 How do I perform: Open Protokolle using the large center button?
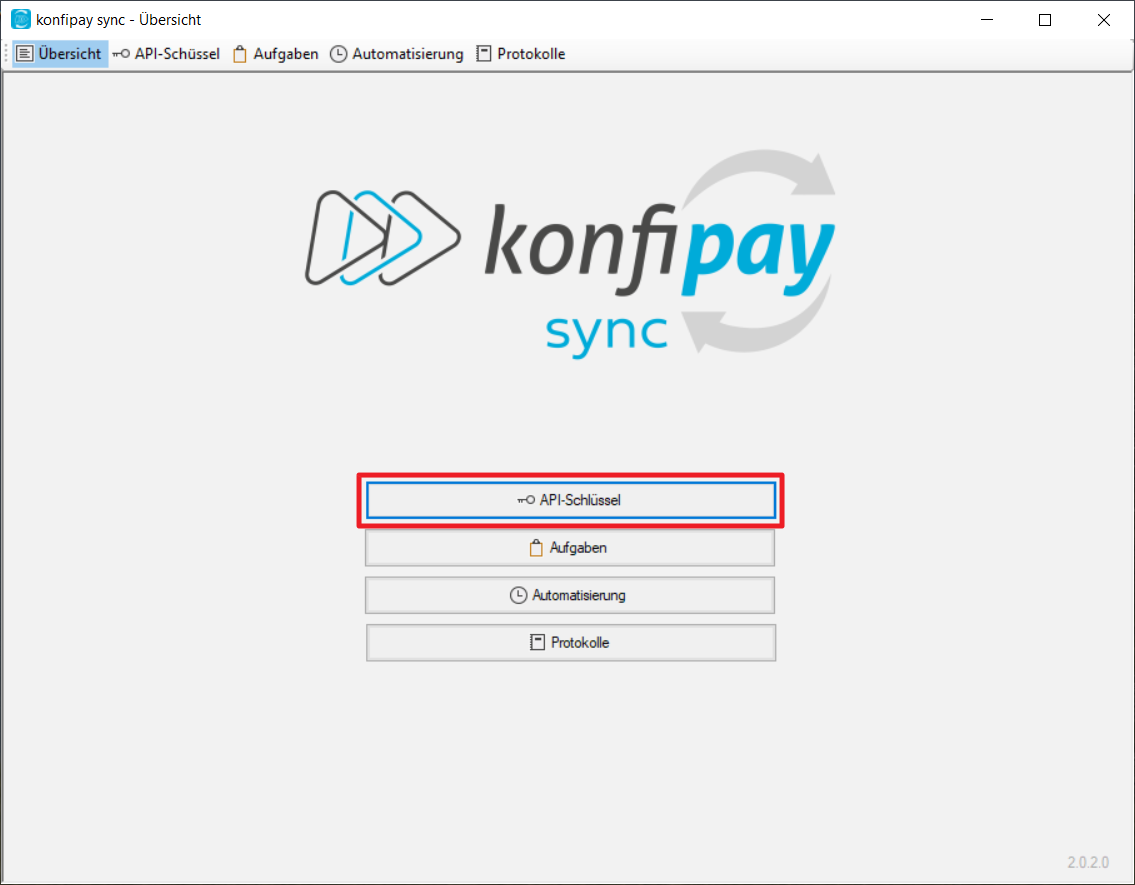pyautogui.click(x=571, y=642)
